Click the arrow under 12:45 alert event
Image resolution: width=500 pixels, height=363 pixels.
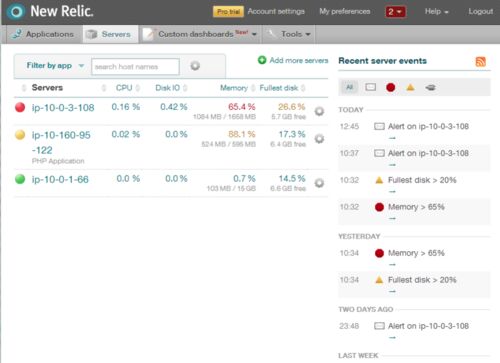(392, 138)
